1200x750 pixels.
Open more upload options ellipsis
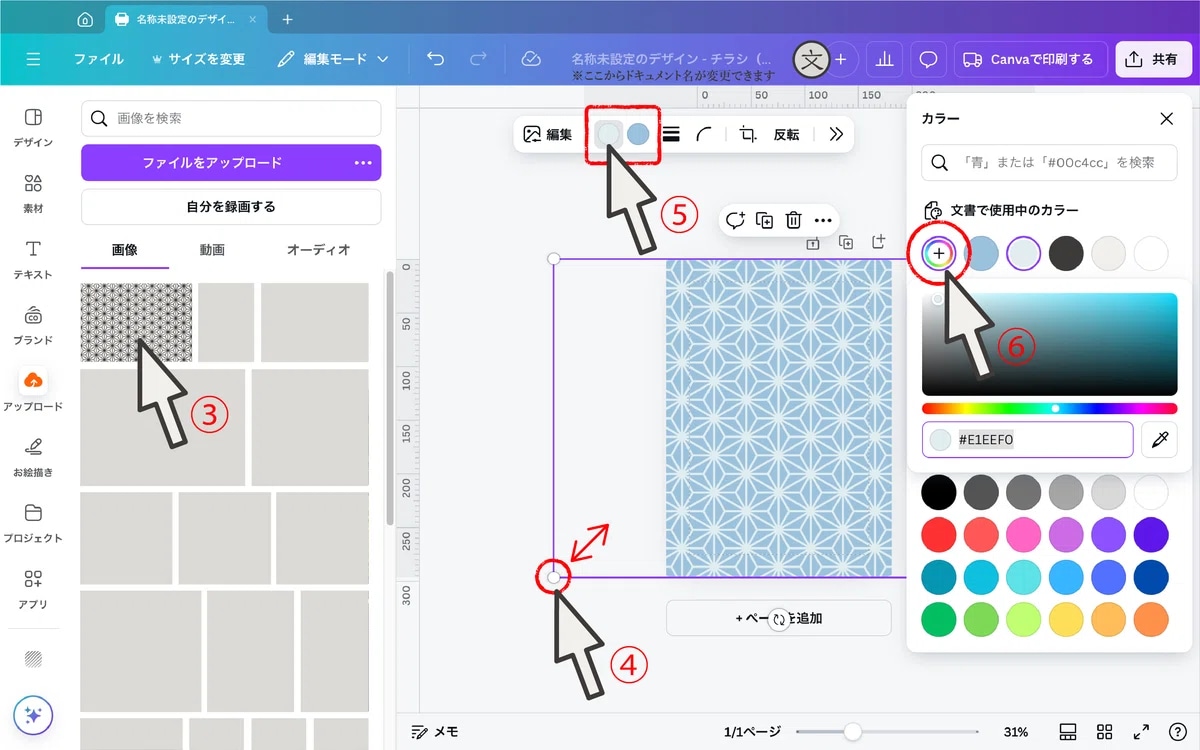[362, 162]
